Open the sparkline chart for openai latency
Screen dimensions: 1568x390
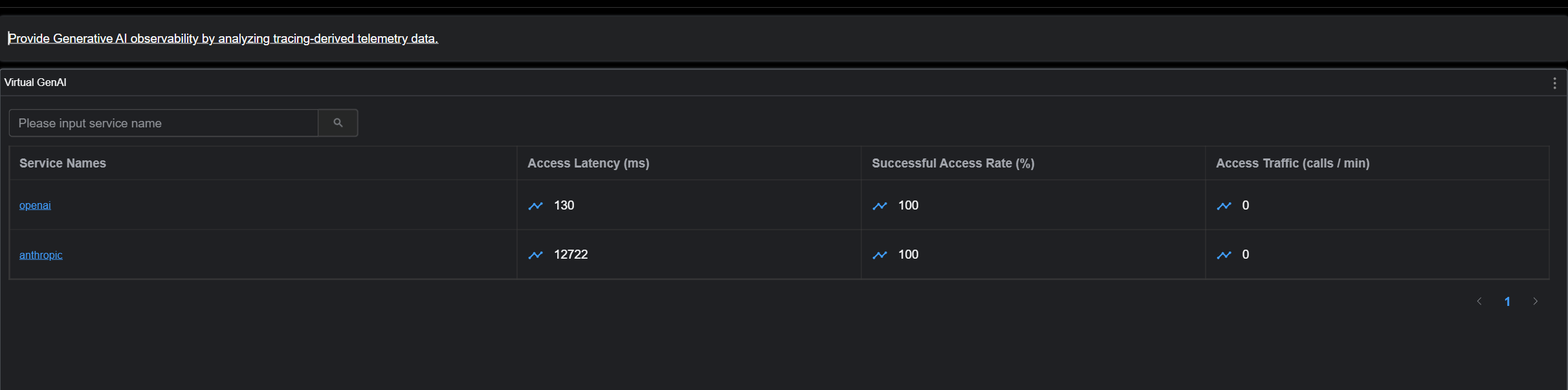point(535,206)
